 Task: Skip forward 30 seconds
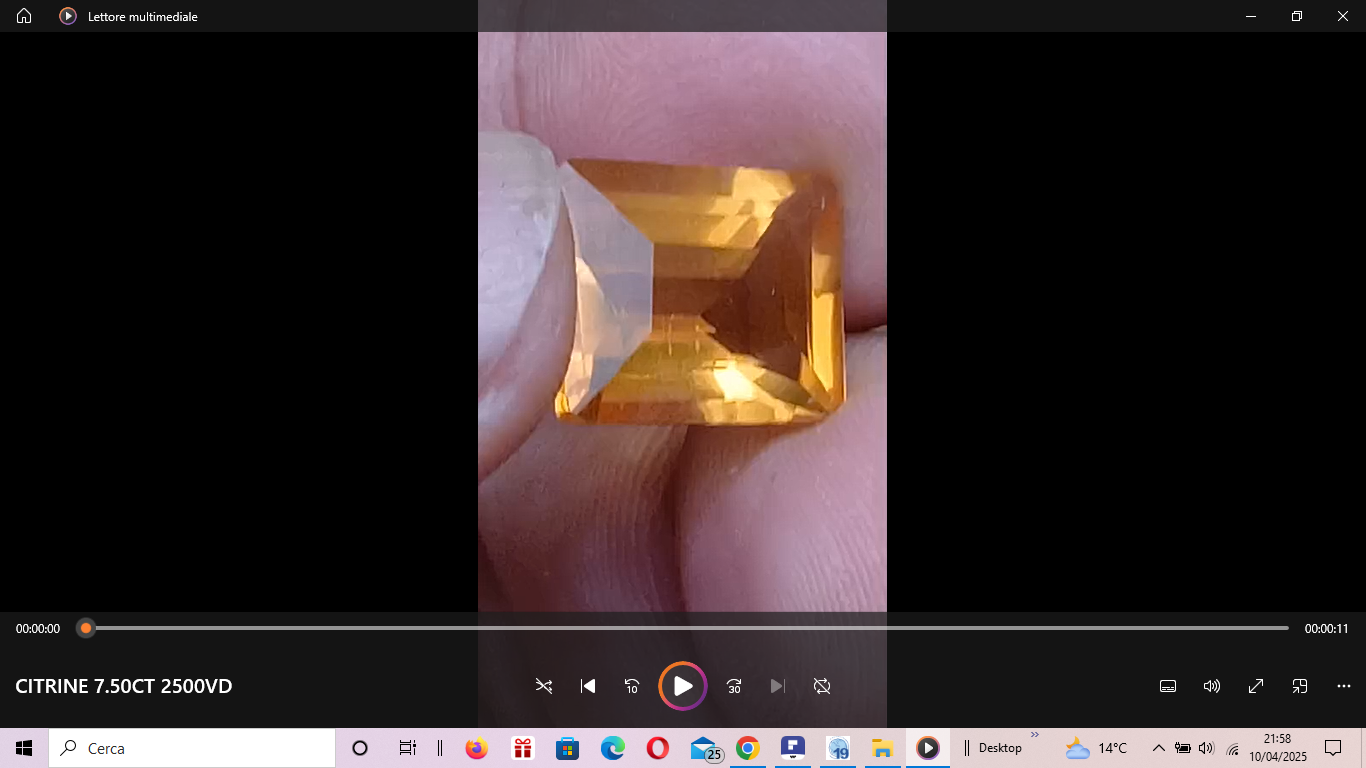coord(734,686)
